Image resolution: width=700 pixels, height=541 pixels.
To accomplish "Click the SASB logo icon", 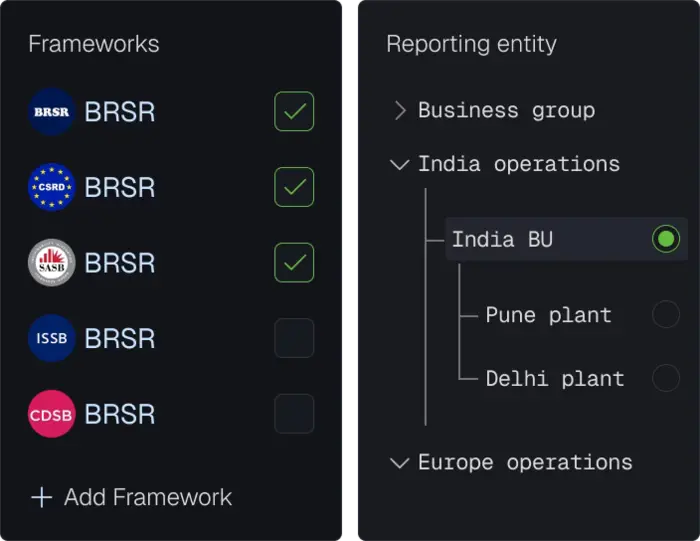I will pyautogui.click(x=52, y=262).
